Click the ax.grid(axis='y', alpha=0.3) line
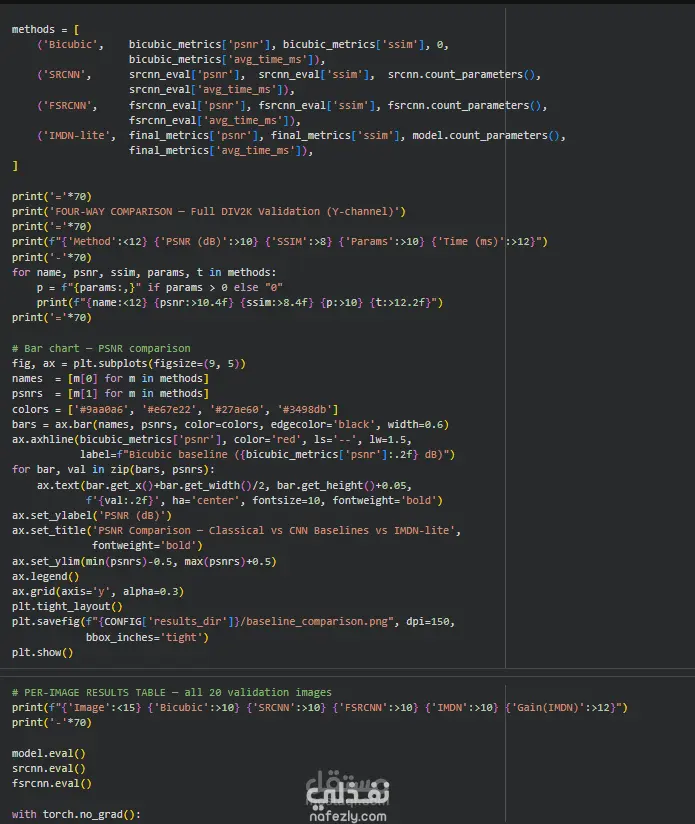695x824 pixels. 98,592
